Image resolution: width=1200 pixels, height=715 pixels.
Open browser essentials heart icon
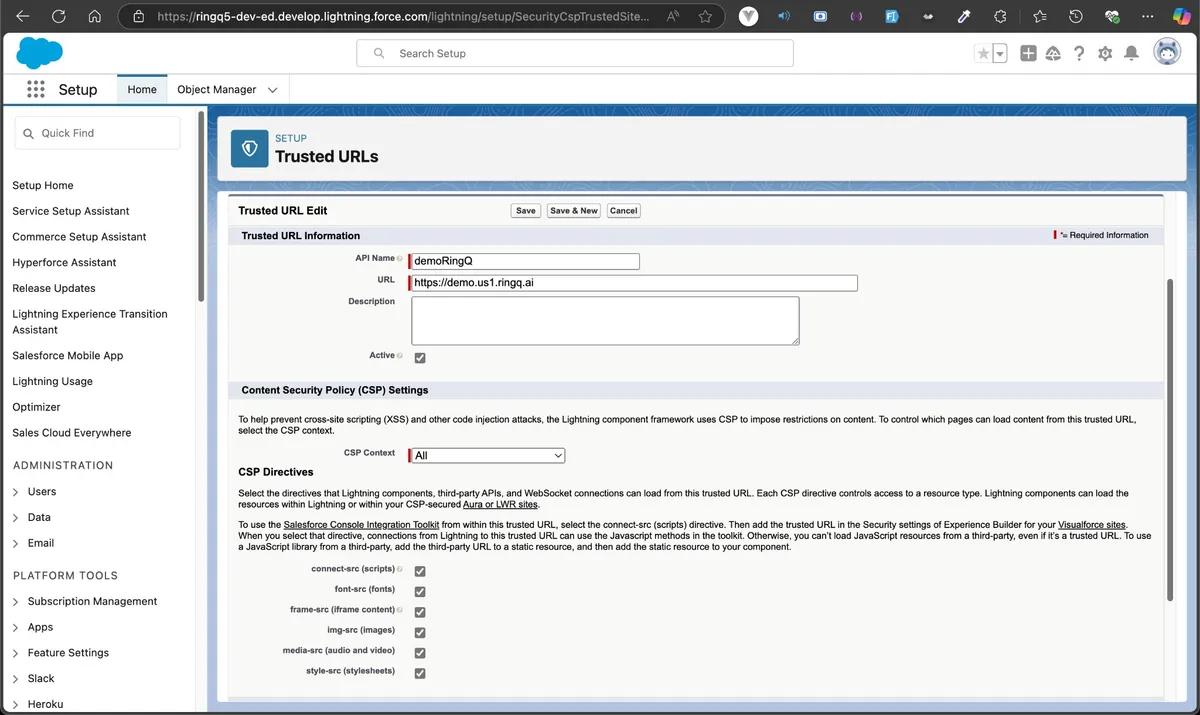1112,16
